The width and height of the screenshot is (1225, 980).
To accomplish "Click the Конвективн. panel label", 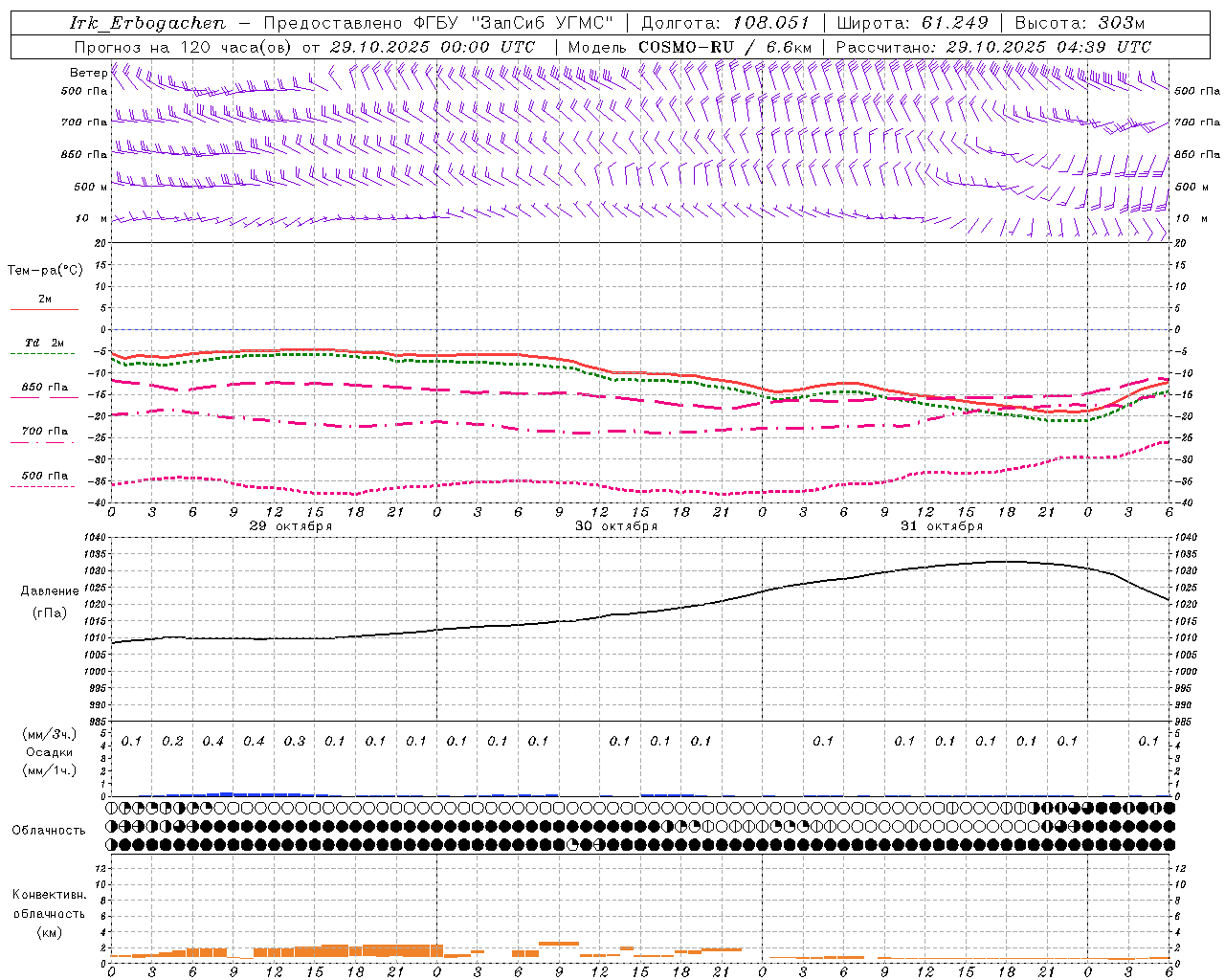I will pyautogui.click(x=49, y=895).
